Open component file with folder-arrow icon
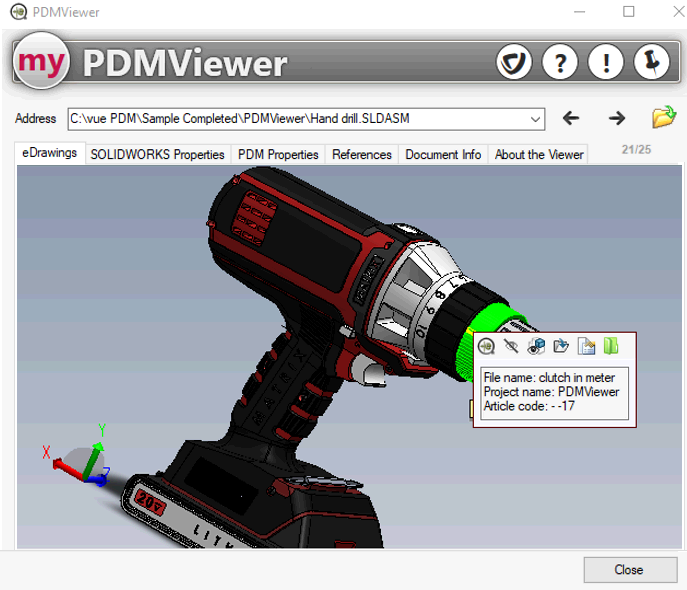Viewport: 687px width, 590px height. click(x=561, y=347)
